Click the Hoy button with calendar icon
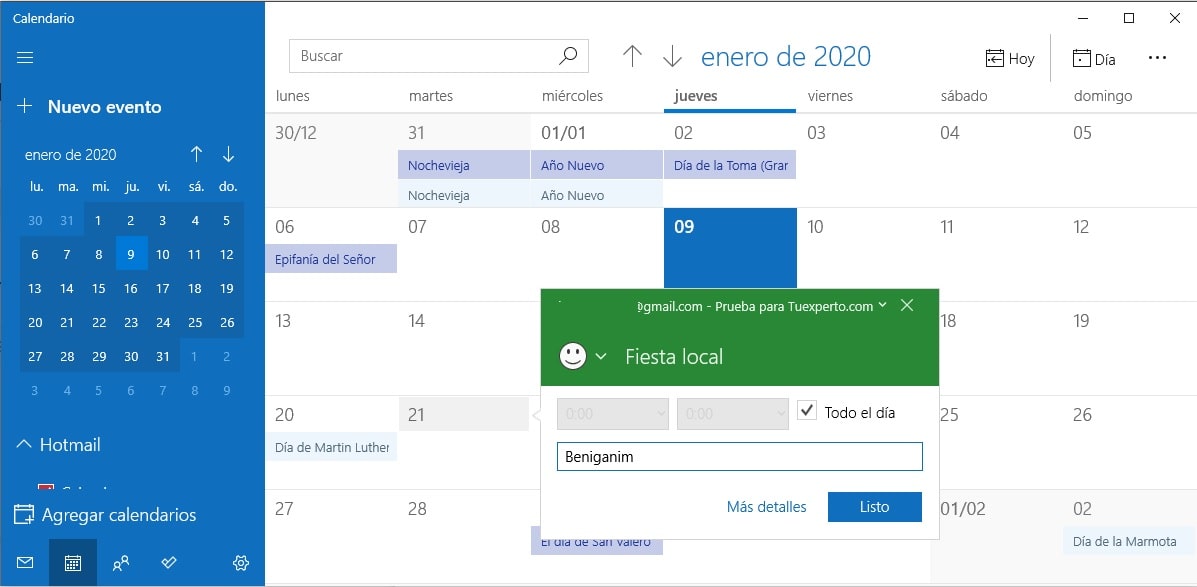Viewport: 1197px width, 587px height. coord(1010,58)
